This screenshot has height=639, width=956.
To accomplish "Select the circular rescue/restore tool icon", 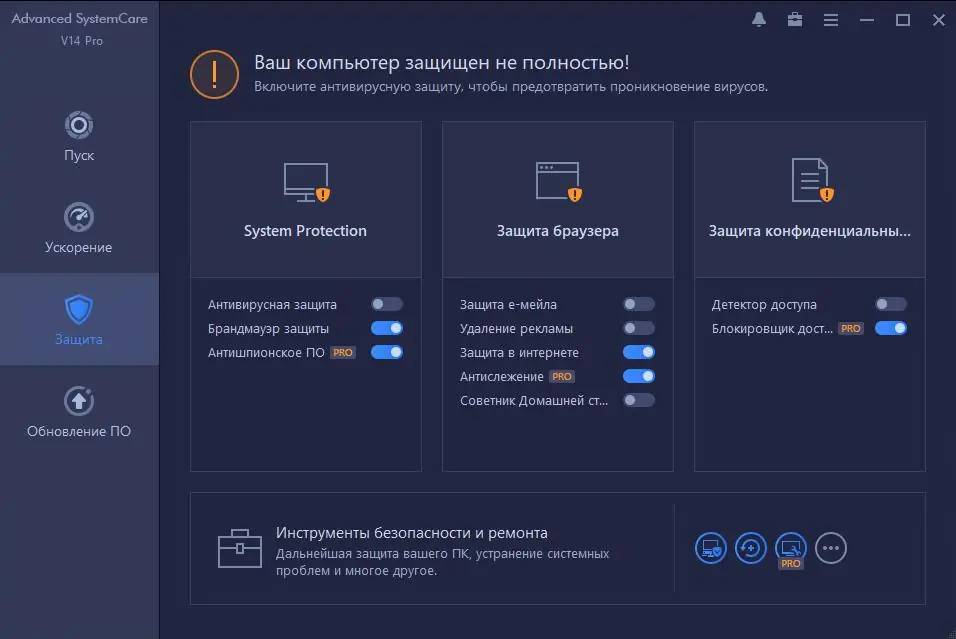I will [750, 548].
